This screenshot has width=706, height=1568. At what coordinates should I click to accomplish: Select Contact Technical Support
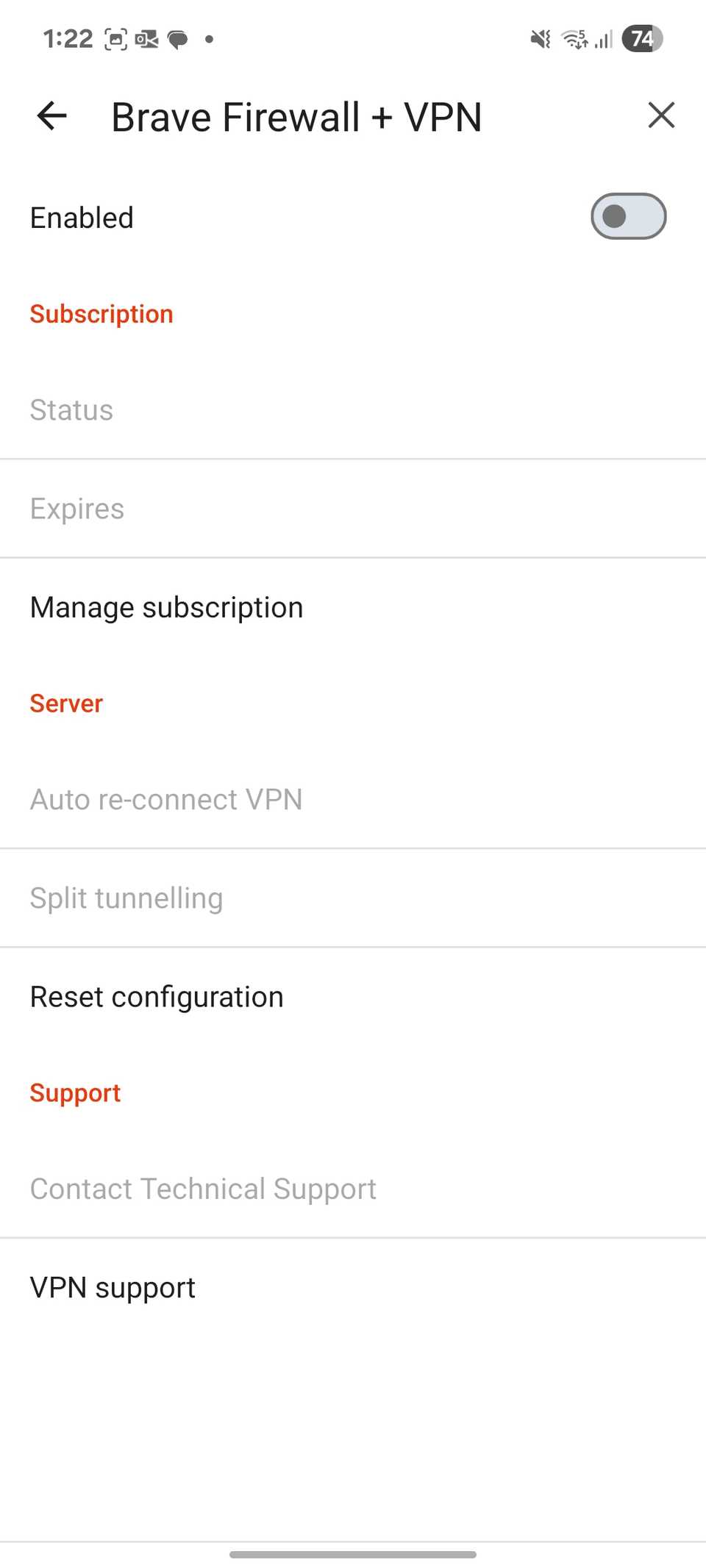click(x=203, y=1188)
